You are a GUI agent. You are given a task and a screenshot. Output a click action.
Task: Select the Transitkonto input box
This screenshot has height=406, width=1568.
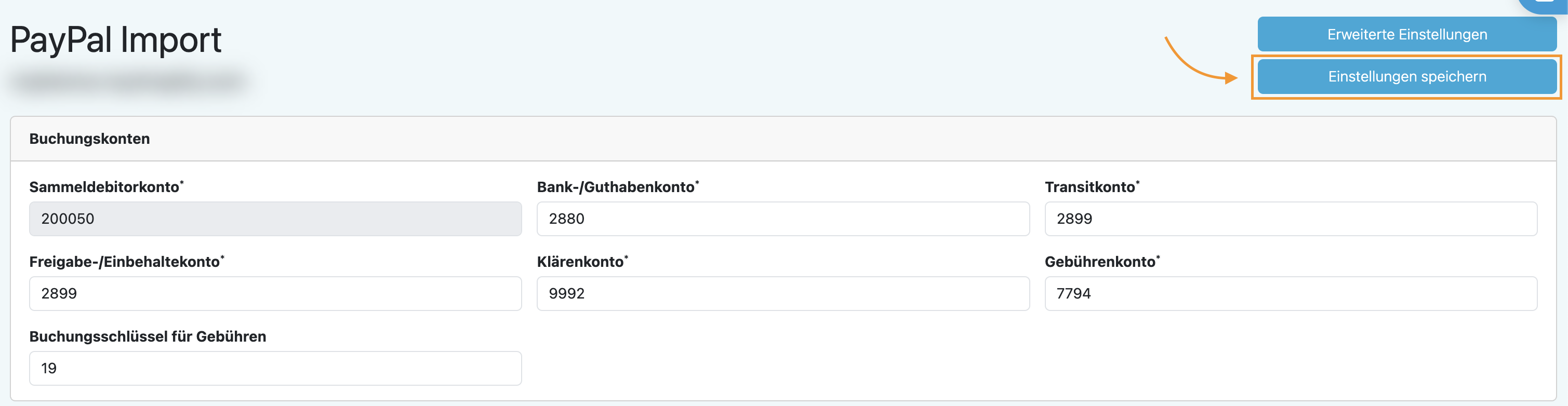tap(1291, 219)
